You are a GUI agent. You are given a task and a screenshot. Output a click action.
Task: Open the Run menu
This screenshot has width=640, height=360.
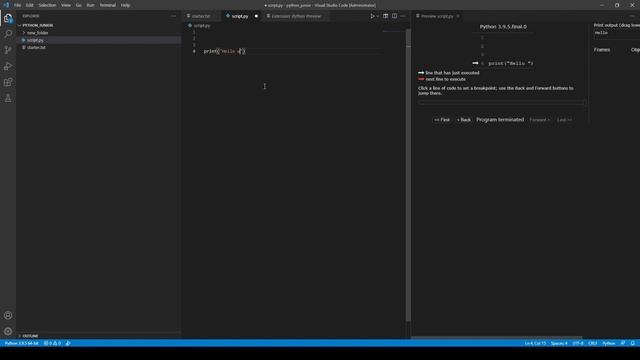91,5
